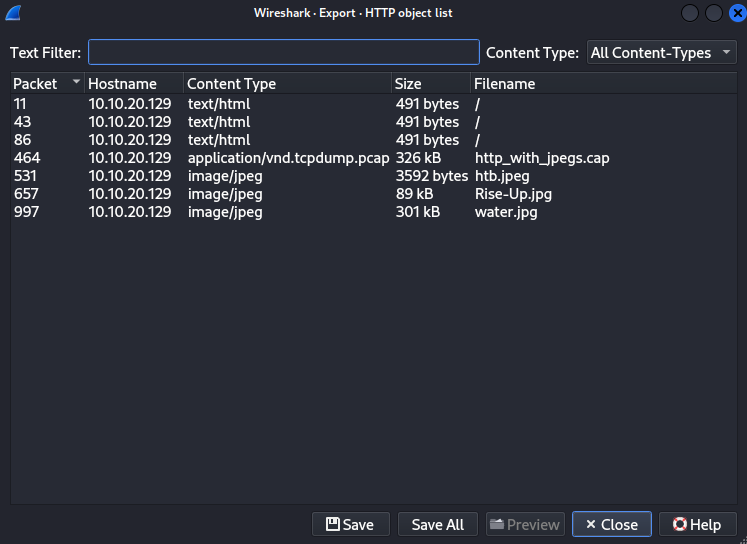The height and width of the screenshot is (544, 747).
Task: Click the 89 kB size cell
Action: 414,194
